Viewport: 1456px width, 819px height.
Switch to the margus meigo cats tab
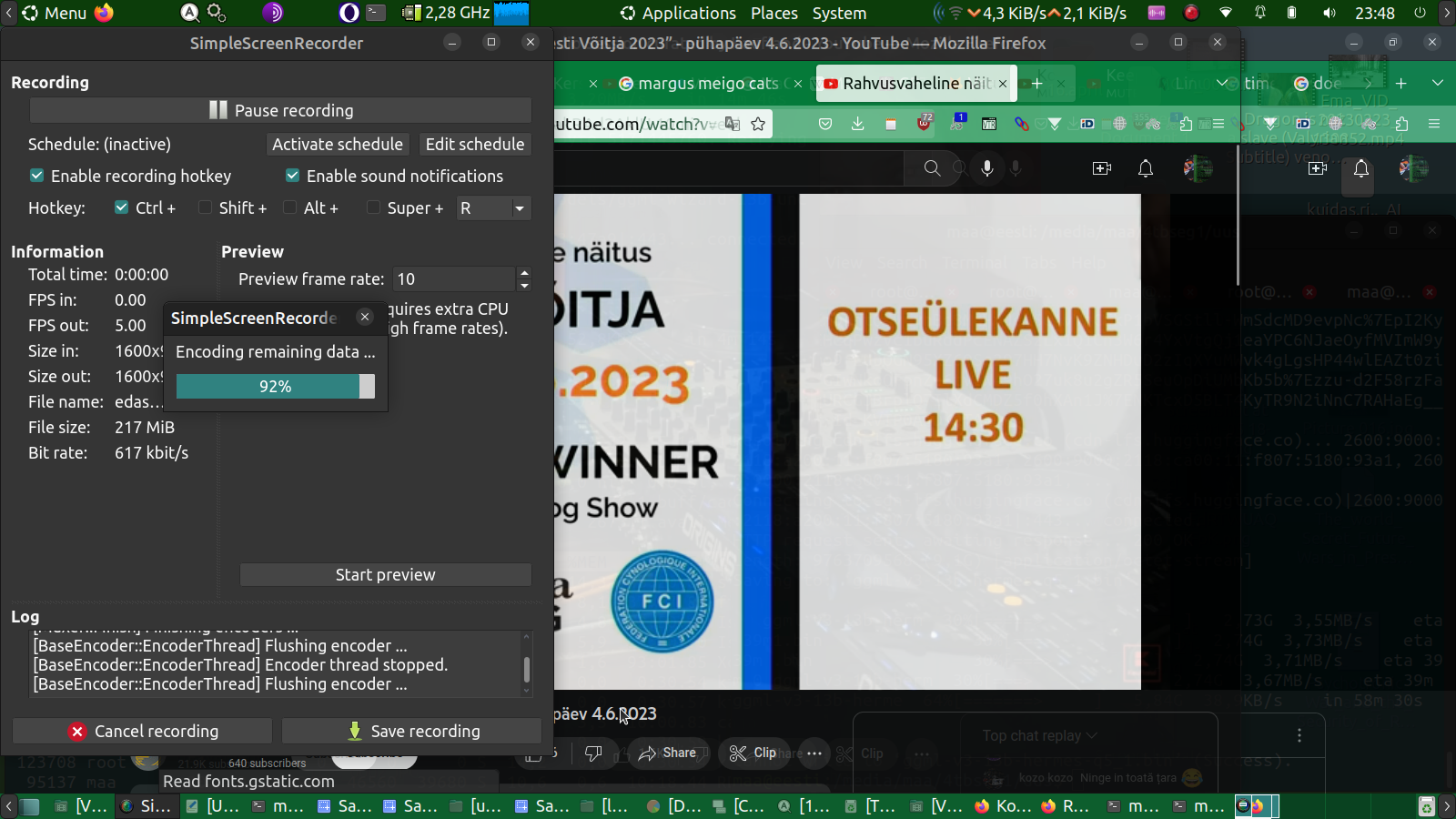(708, 84)
